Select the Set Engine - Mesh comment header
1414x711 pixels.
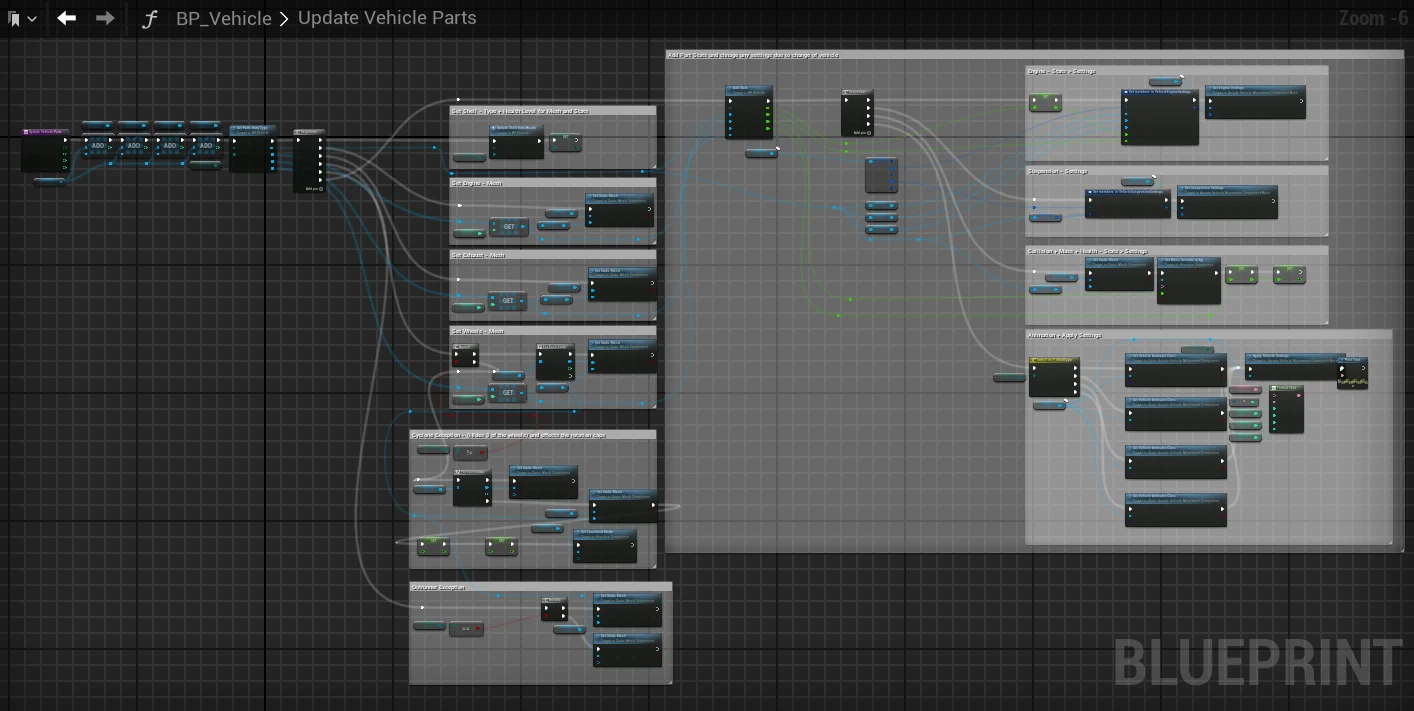click(x=553, y=183)
